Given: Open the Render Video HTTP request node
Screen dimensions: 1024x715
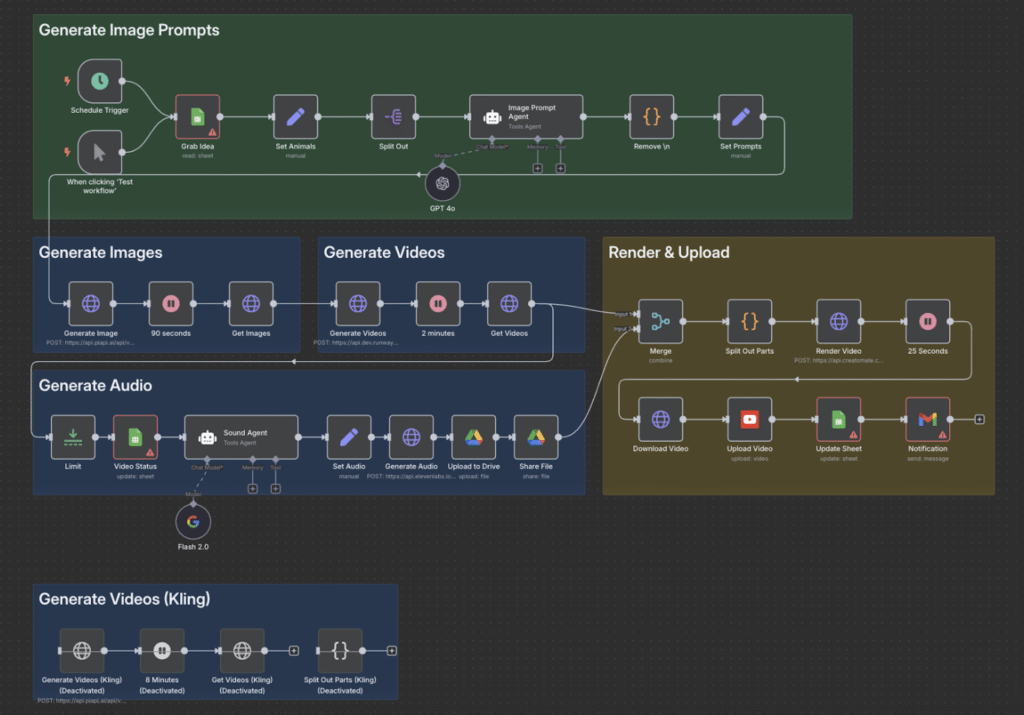Looking at the screenshot, I should pyautogui.click(x=838, y=321).
